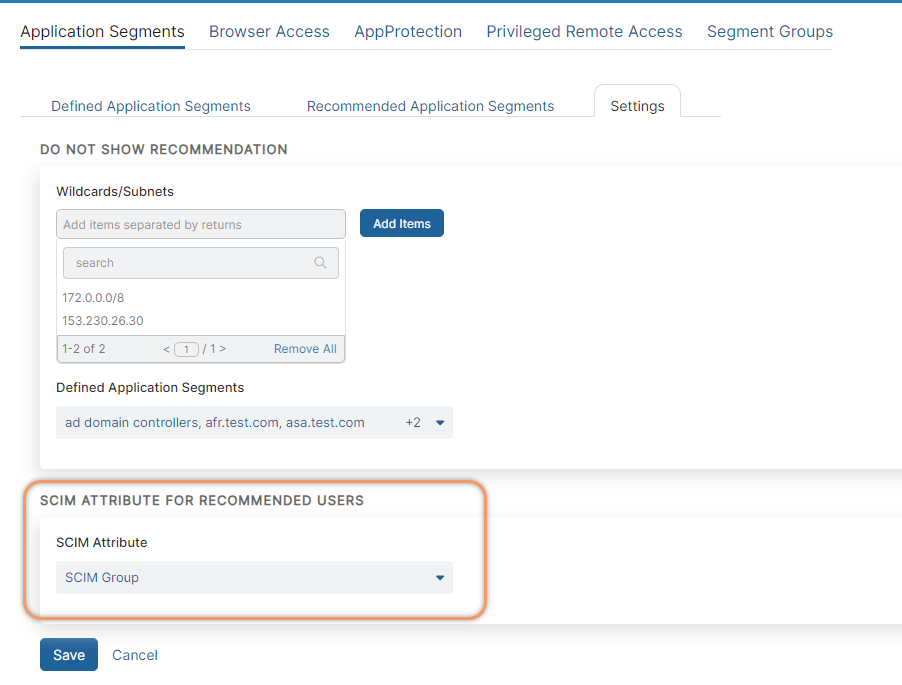Open the Application Segments tab
902x685 pixels.
(102, 32)
